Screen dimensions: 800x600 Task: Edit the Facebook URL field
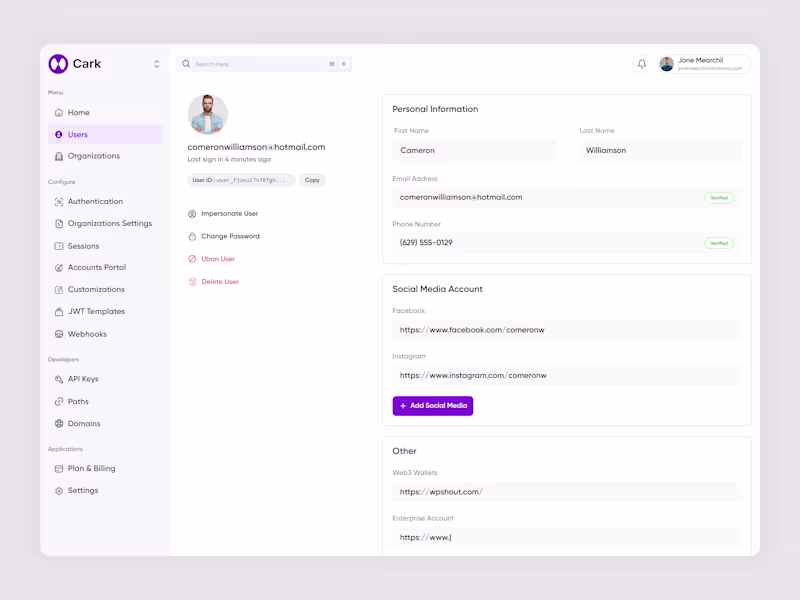point(567,330)
